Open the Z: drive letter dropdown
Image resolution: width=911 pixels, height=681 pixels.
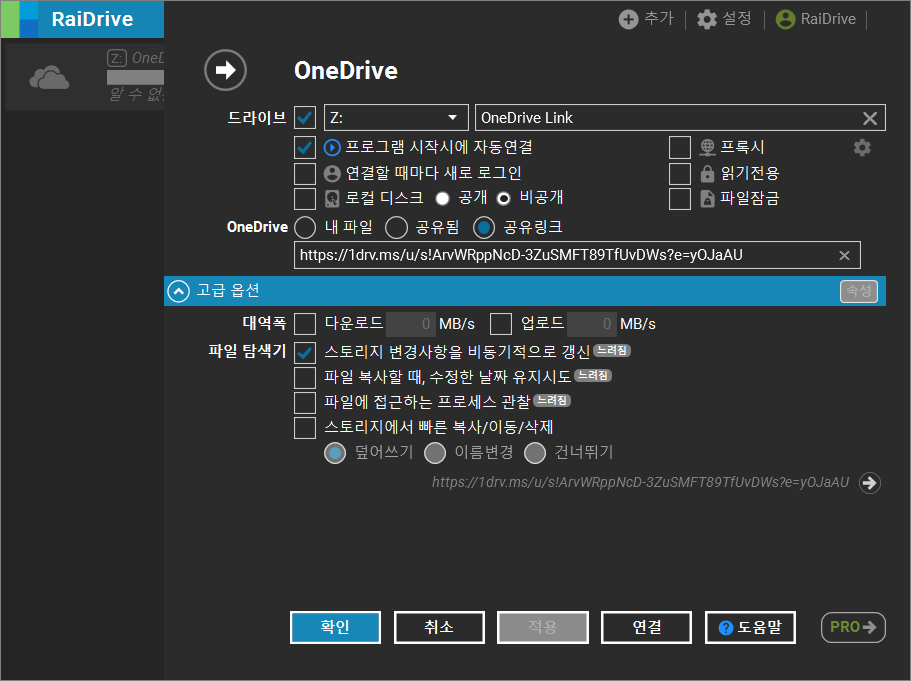point(396,117)
